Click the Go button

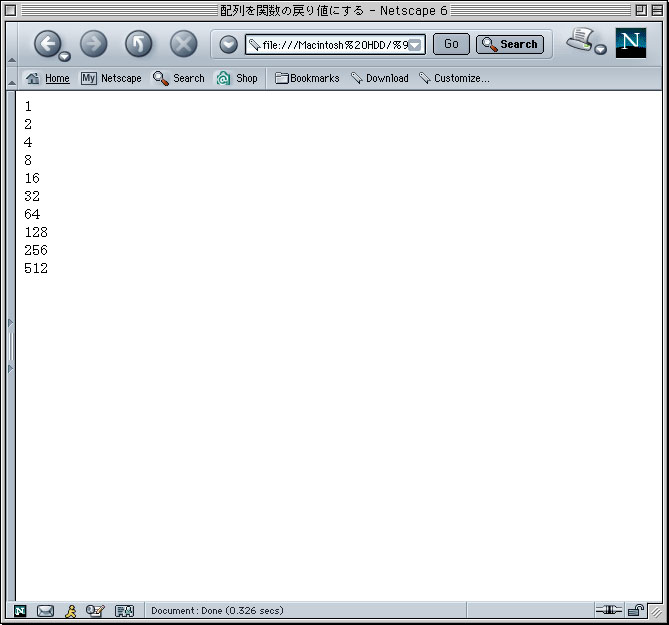[x=451, y=44]
